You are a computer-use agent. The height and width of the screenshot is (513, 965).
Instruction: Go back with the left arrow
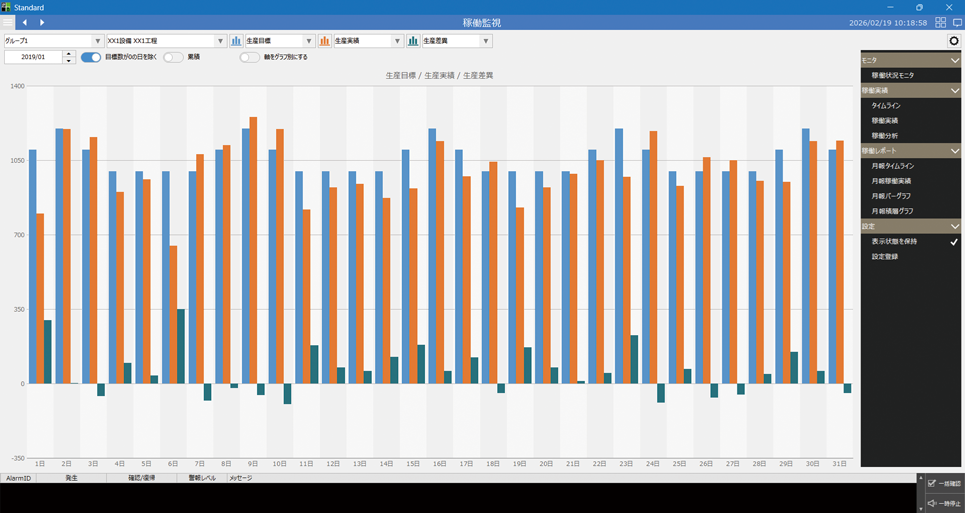point(25,22)
